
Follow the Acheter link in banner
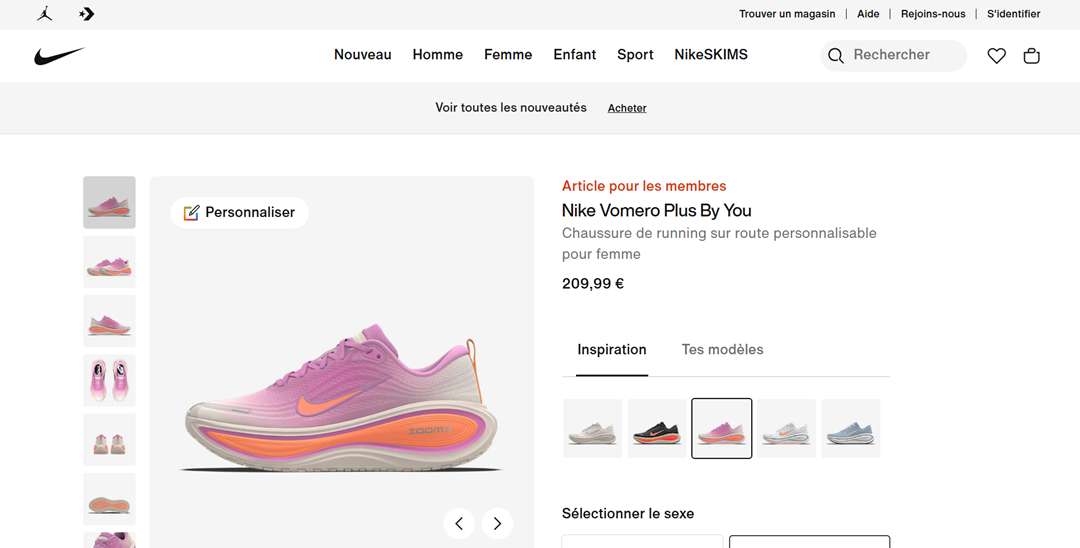coord(627,108)
